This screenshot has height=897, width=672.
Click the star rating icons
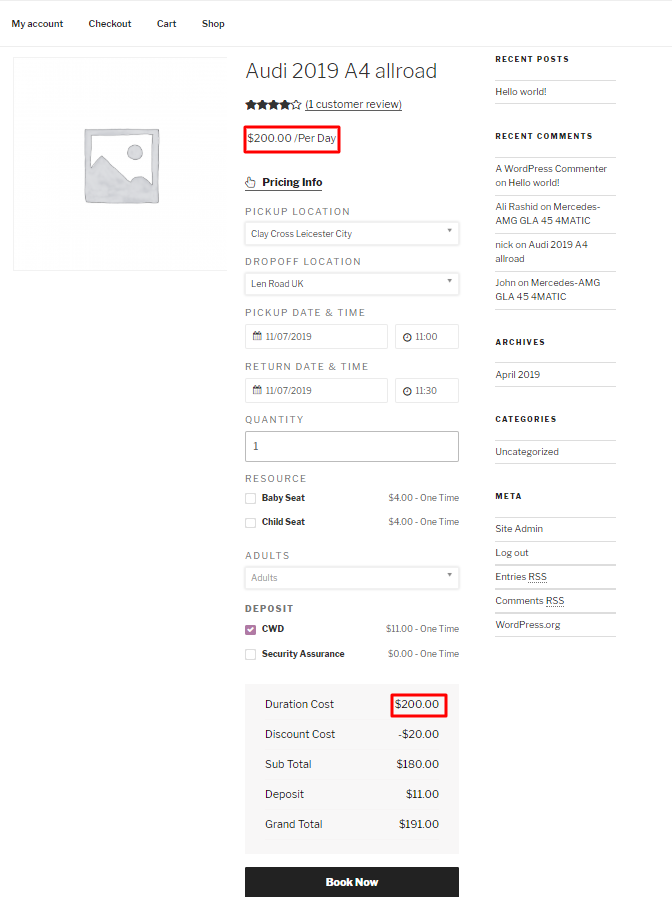[x=273, y=105]
